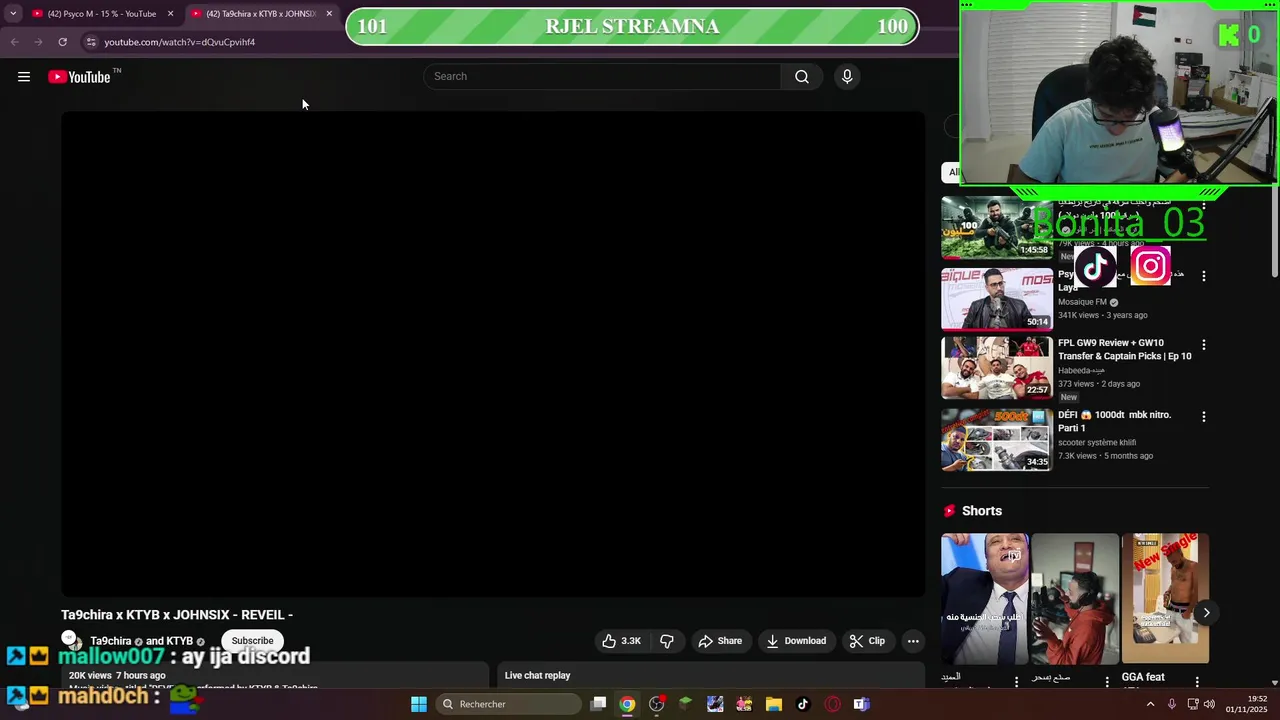Click taskbar Rechercher search box
Viewport: 1280px width, 720px height.
click(x=508, y=704)
